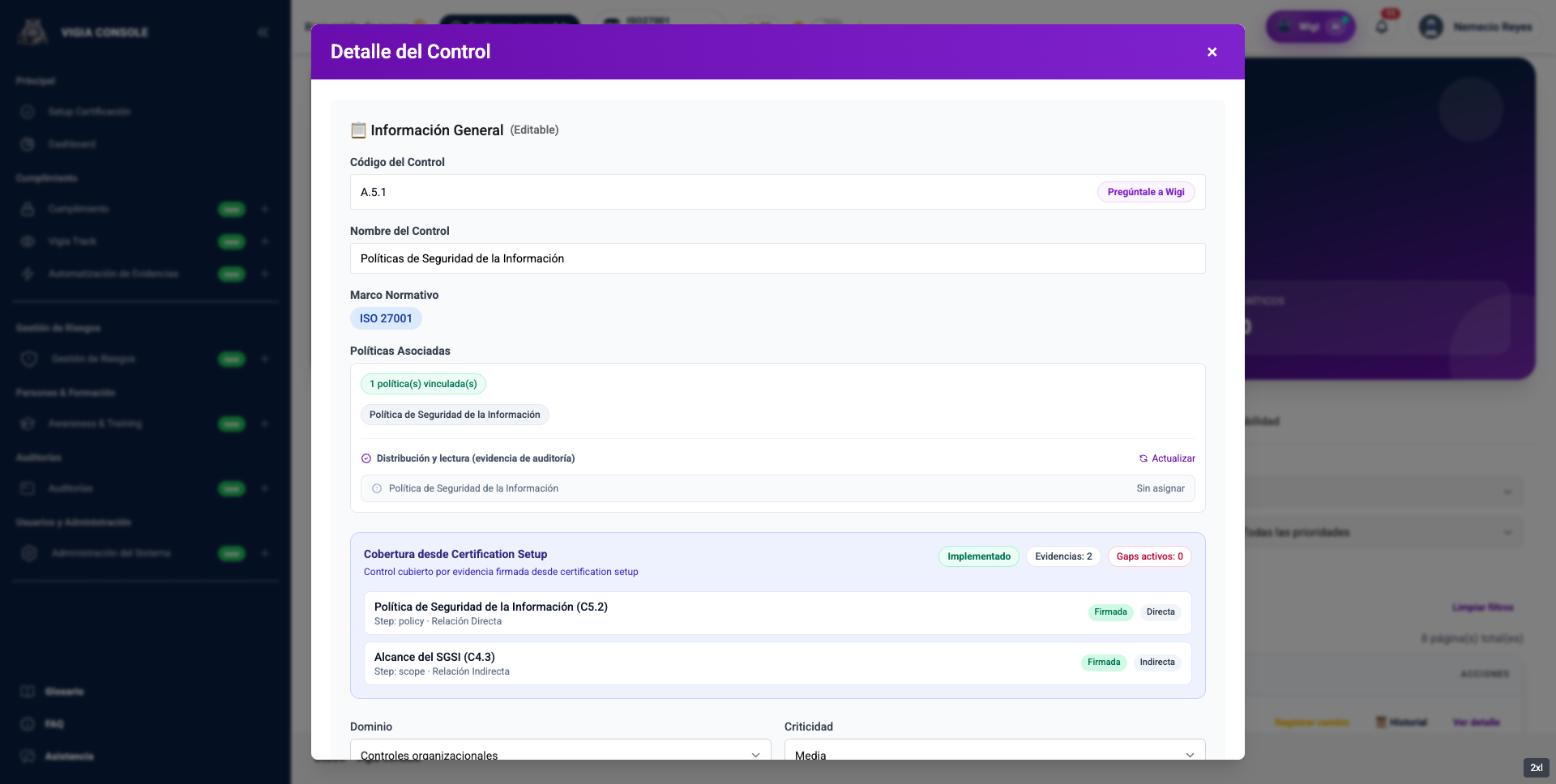Click the Gestión de Riesgos sidebar icon
Viewport: 1556px width, 784px height.
(x=29, y=359)
